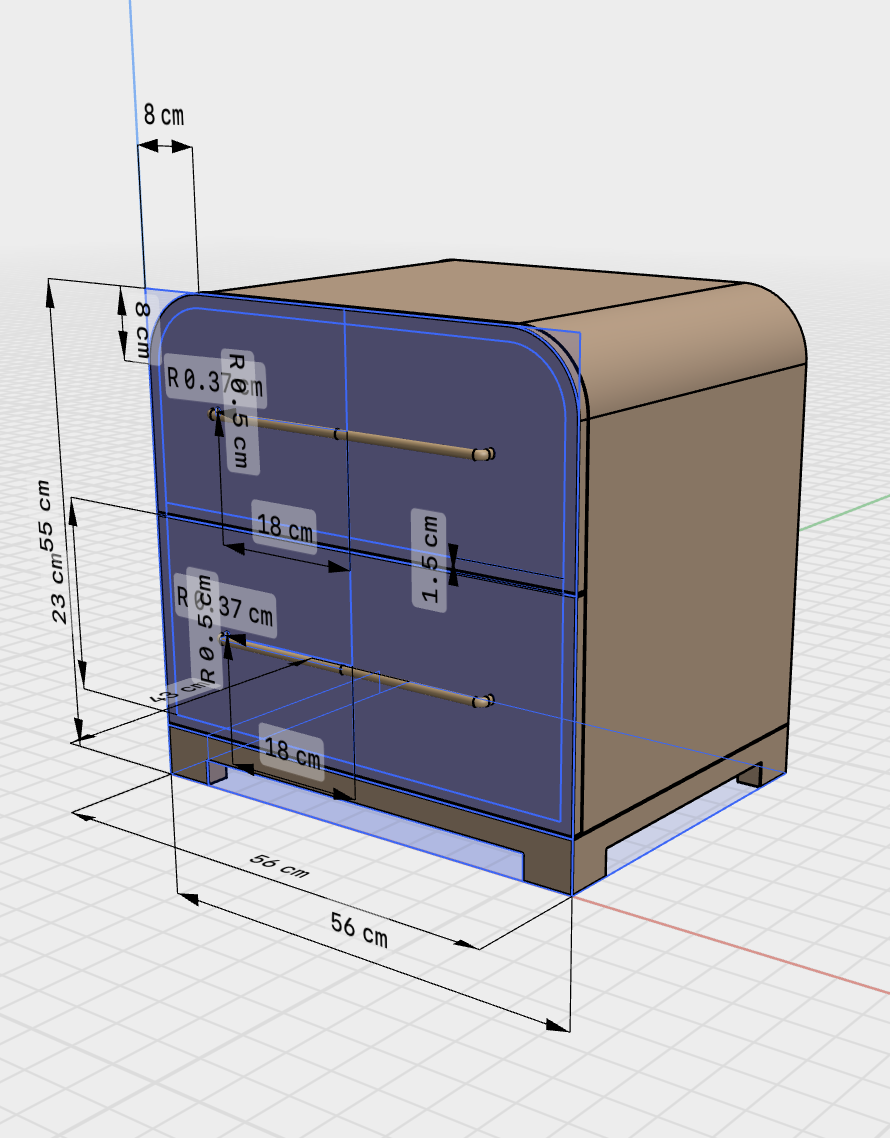Edit the horizontal 8 cm offset dimension label

[x=163, y=114]
